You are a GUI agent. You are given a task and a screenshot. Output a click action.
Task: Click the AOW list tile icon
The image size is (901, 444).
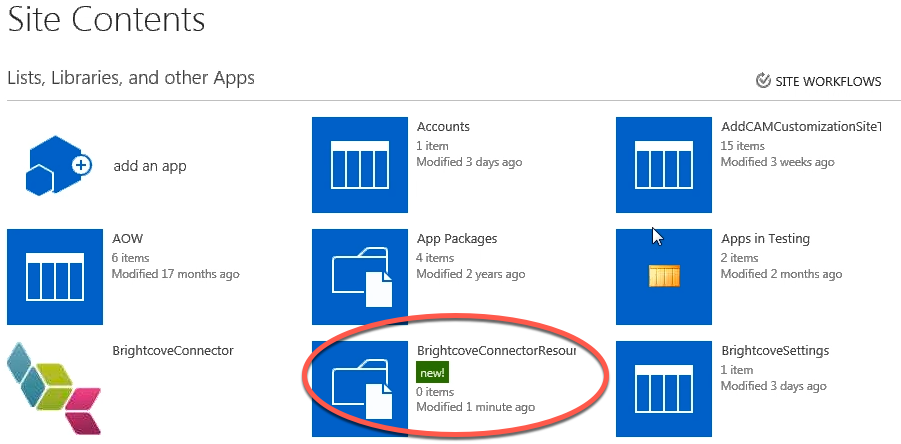pos(55,277)
